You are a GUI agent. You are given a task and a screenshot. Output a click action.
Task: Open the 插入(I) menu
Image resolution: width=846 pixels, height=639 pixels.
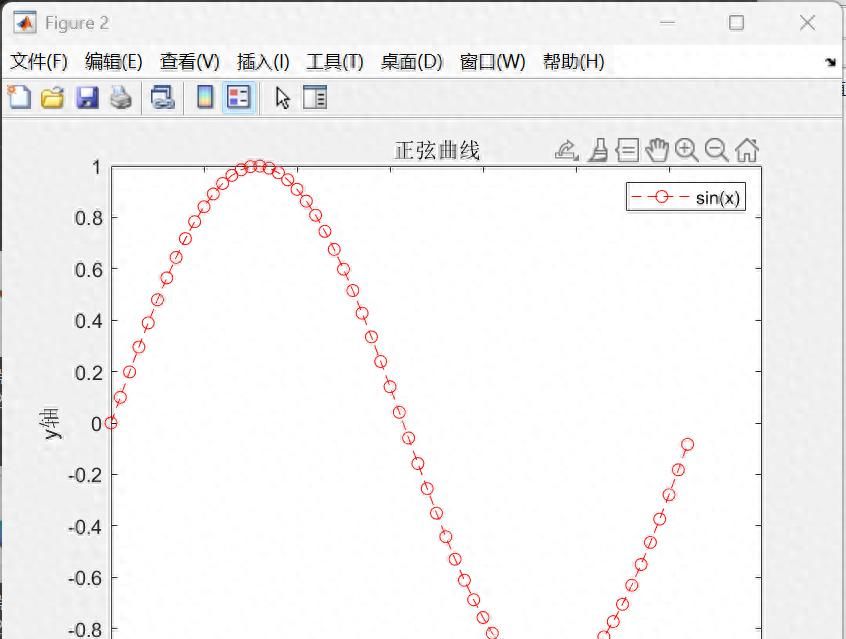point(263,62)
